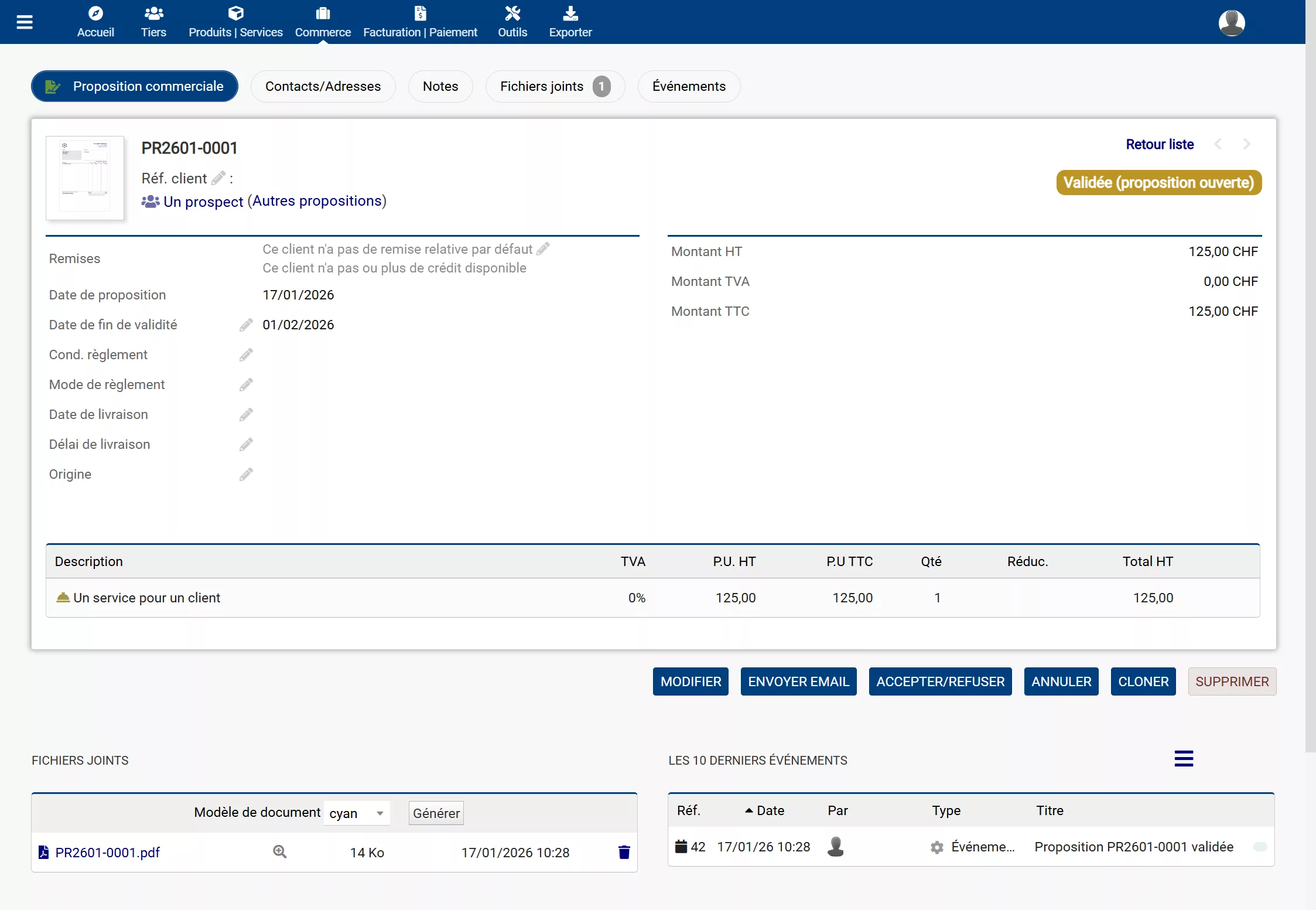Preview the PDF with magnifier icon

click(280, 852)
